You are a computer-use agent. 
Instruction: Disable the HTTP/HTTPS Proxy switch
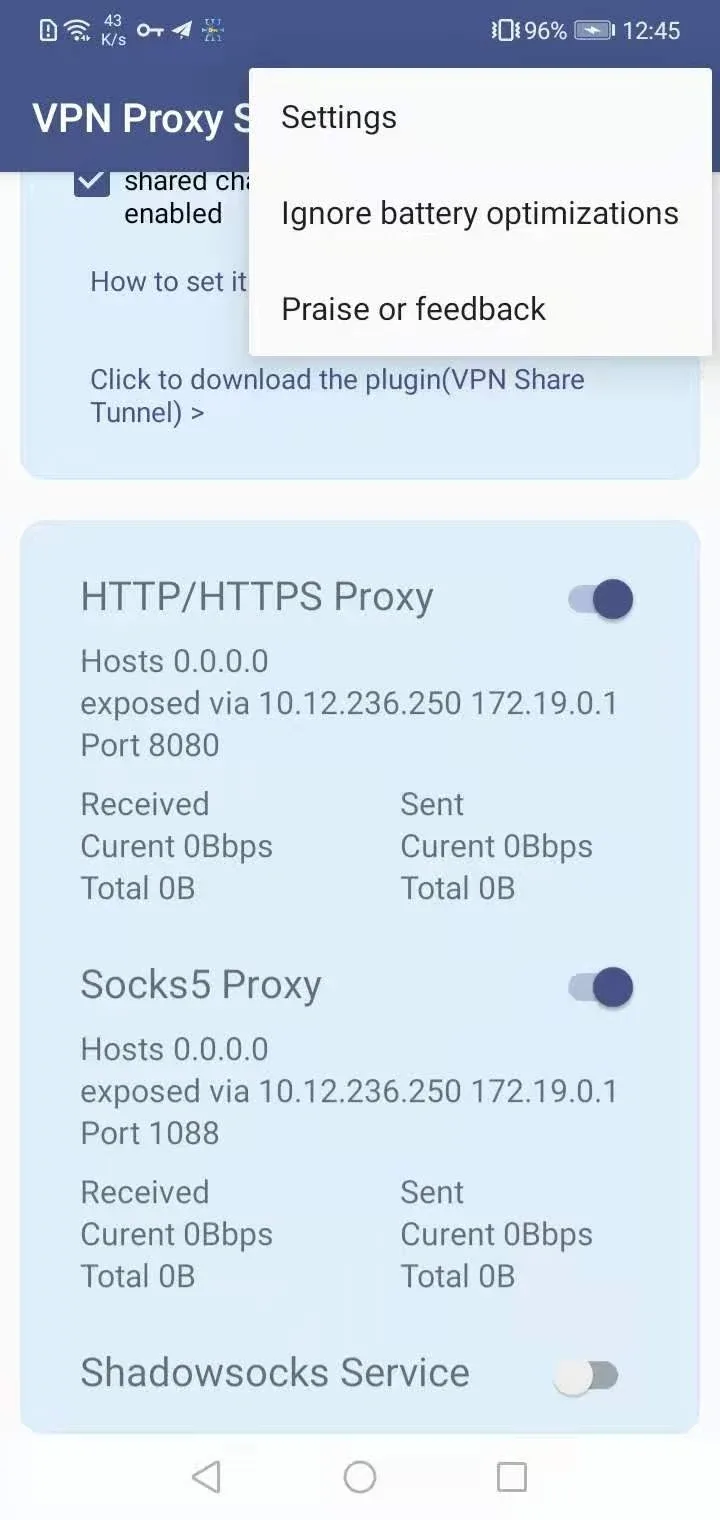pos(602,599)
